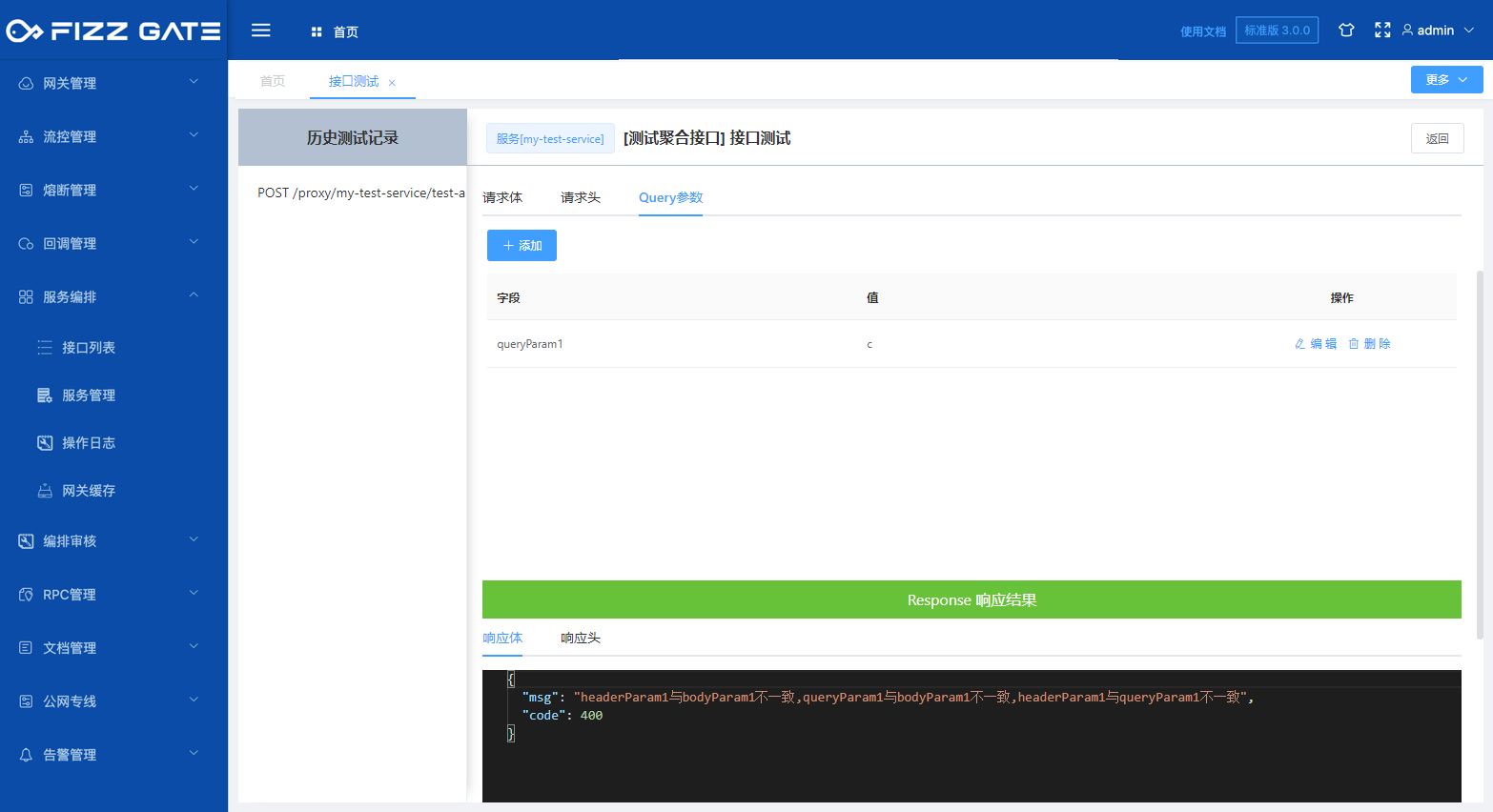
Task: Click the "code": 400 line in response
Action: [x=562, y=716]
